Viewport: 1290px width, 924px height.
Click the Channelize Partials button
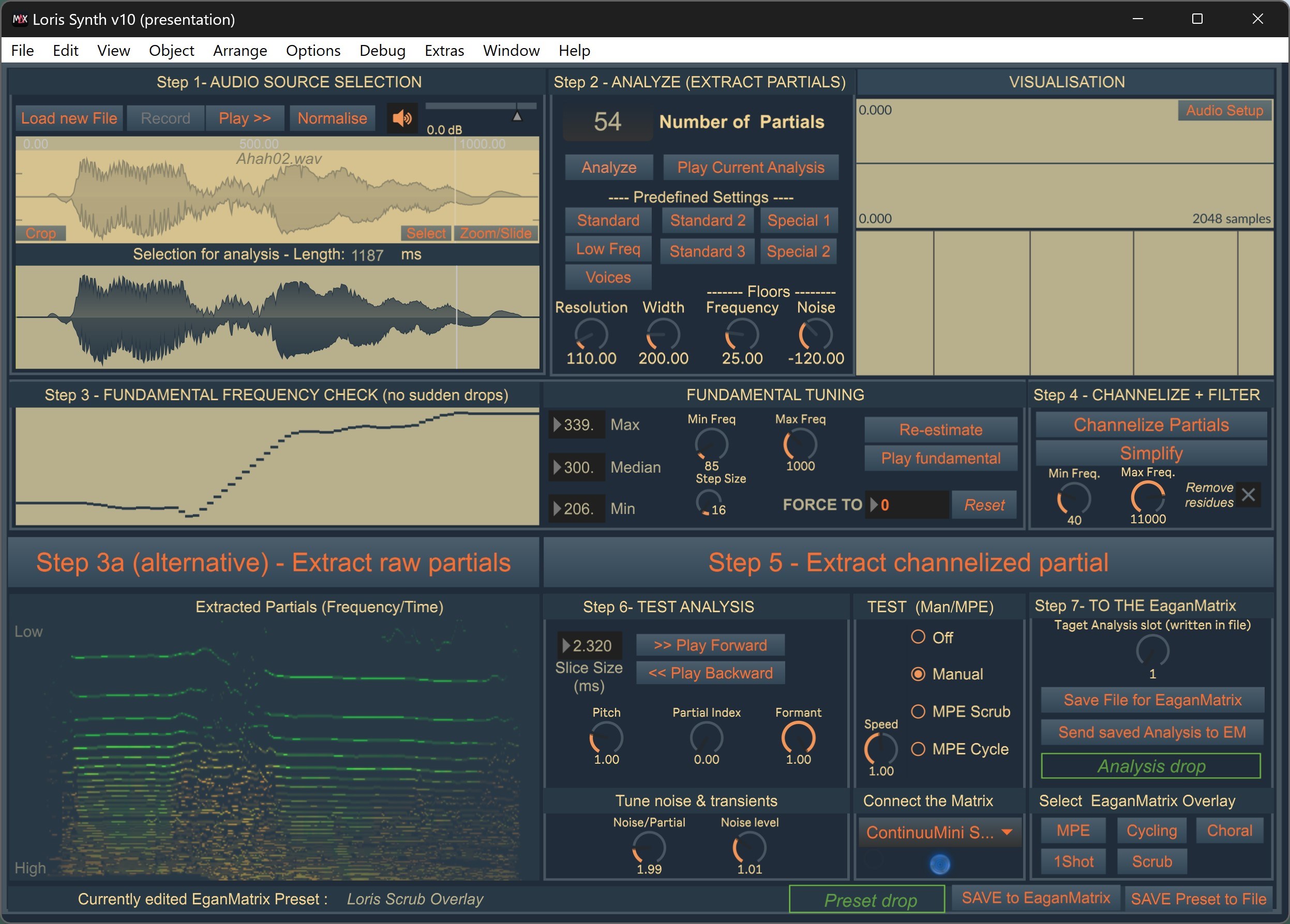[x=1151, y=425]
